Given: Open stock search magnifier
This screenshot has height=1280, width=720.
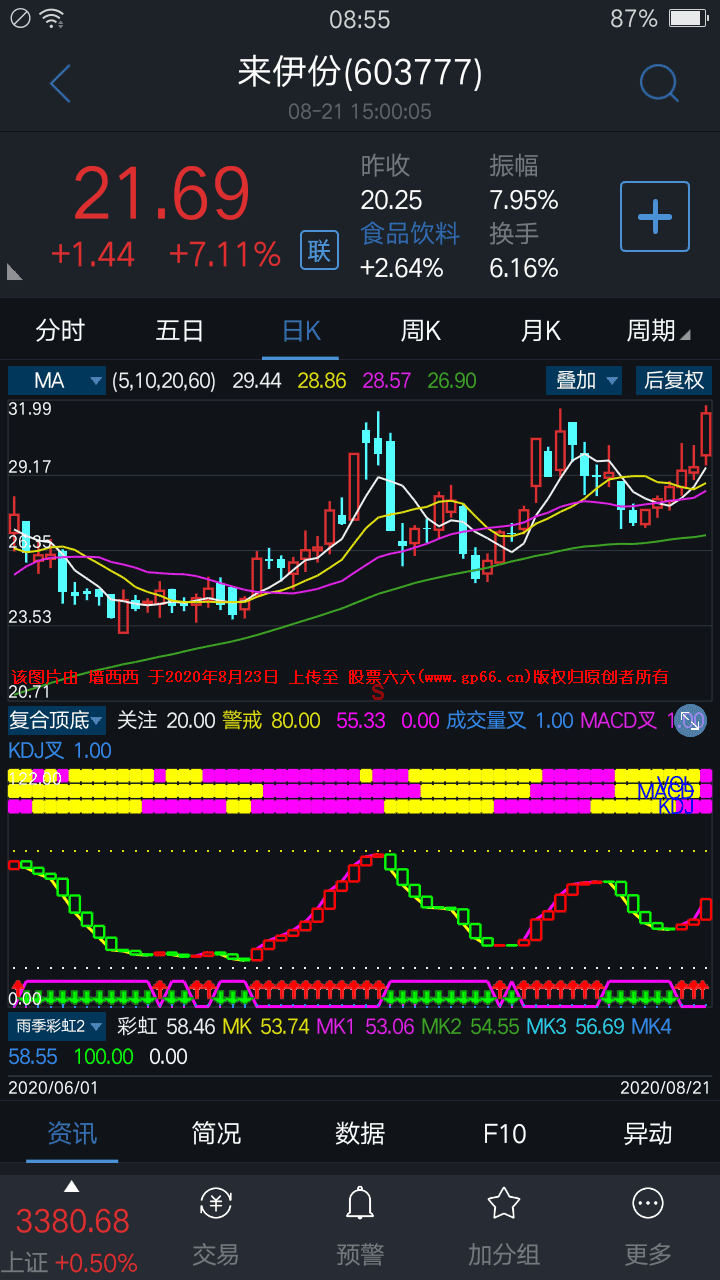Looking at the screenshot, I should 658,84.
